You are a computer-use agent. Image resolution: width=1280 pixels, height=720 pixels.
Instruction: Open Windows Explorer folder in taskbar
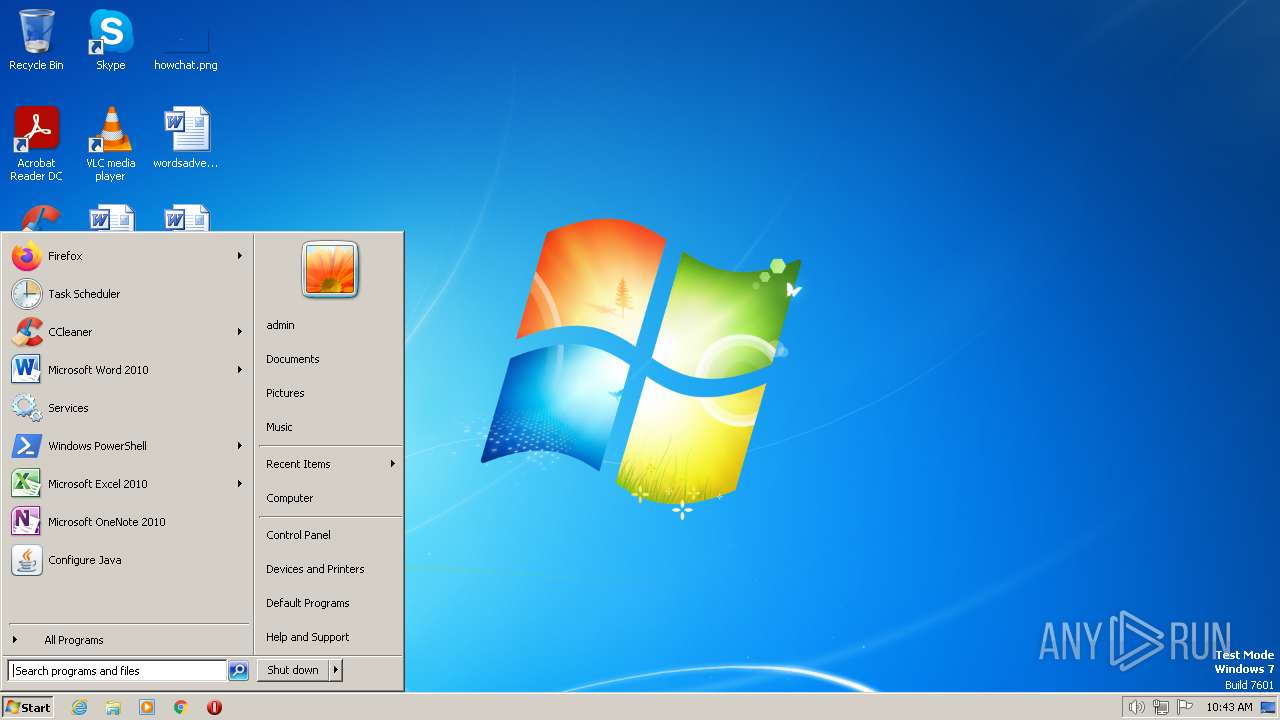click(113, 707)
